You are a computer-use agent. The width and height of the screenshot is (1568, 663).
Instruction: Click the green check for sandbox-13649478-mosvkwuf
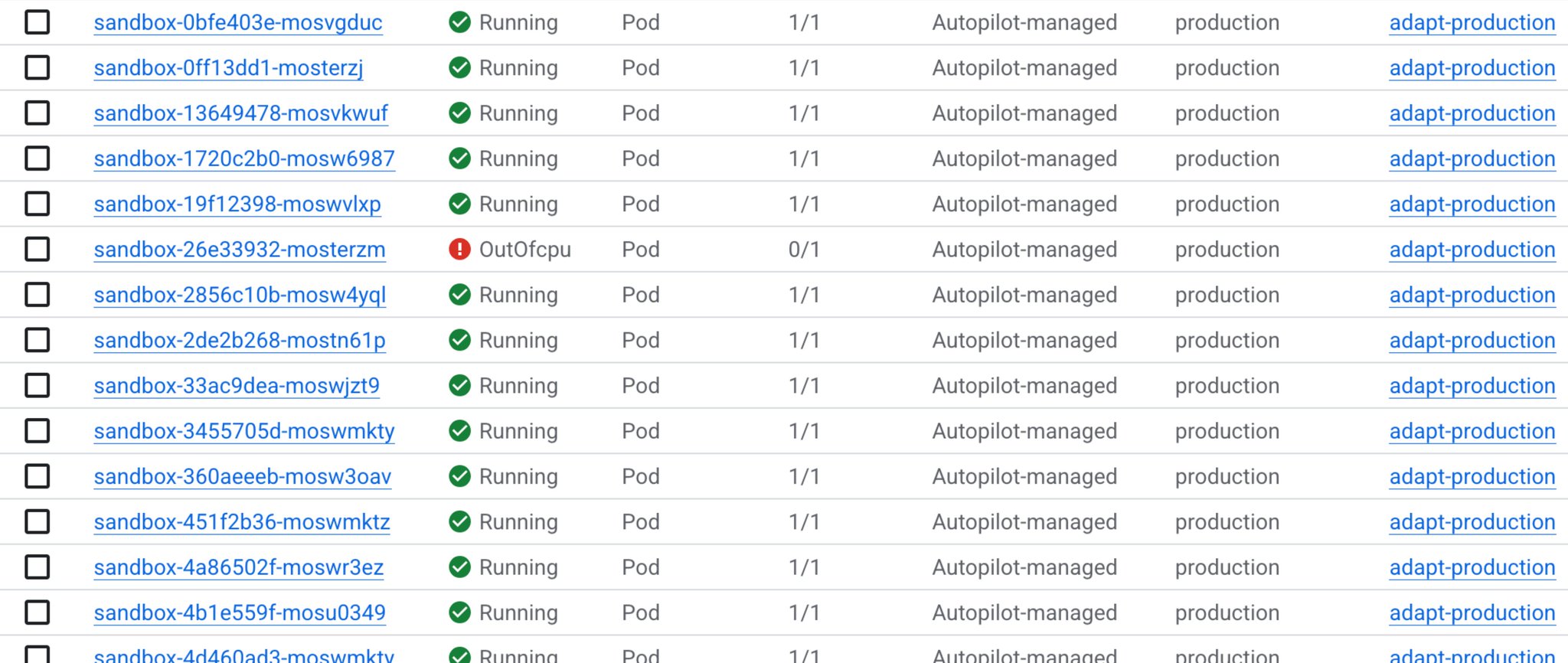[x=459, y=113]
